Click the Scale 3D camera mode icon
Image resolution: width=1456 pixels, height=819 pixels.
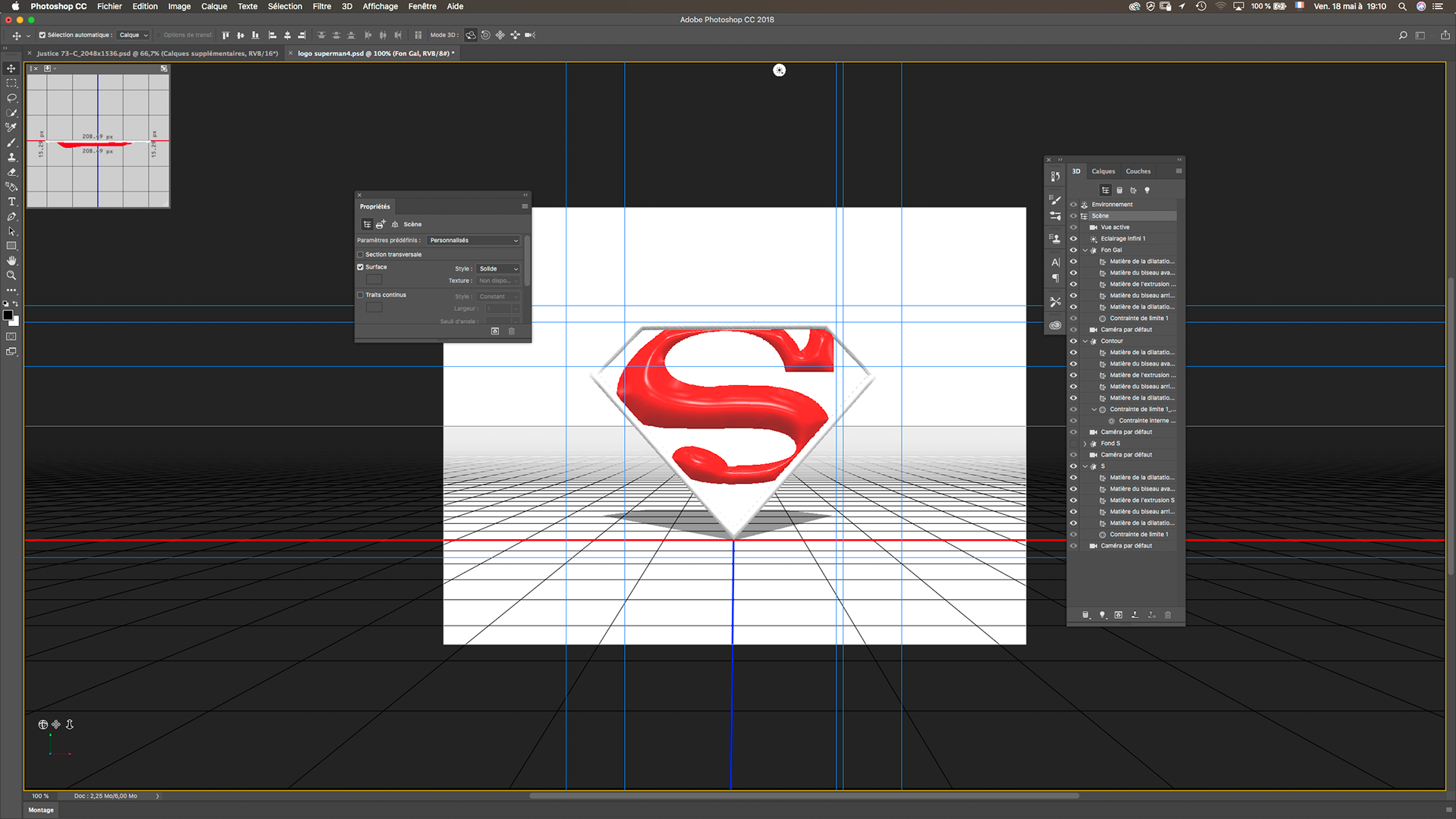click(x=530, y=35)
